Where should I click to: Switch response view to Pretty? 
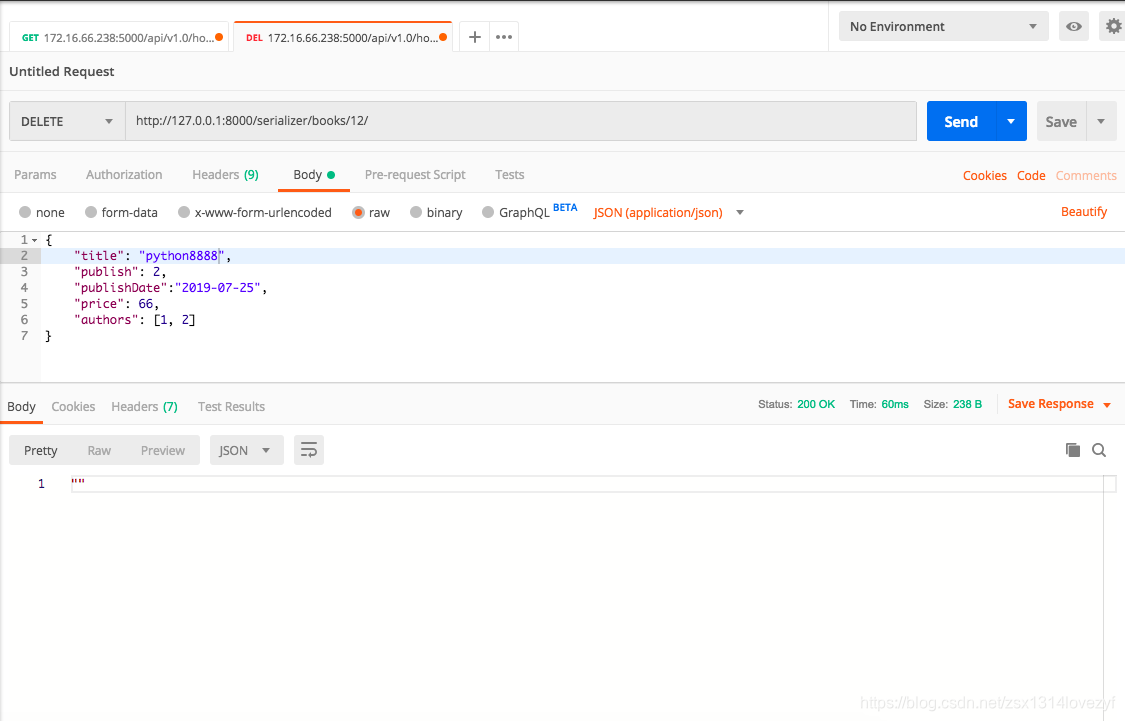40,450
